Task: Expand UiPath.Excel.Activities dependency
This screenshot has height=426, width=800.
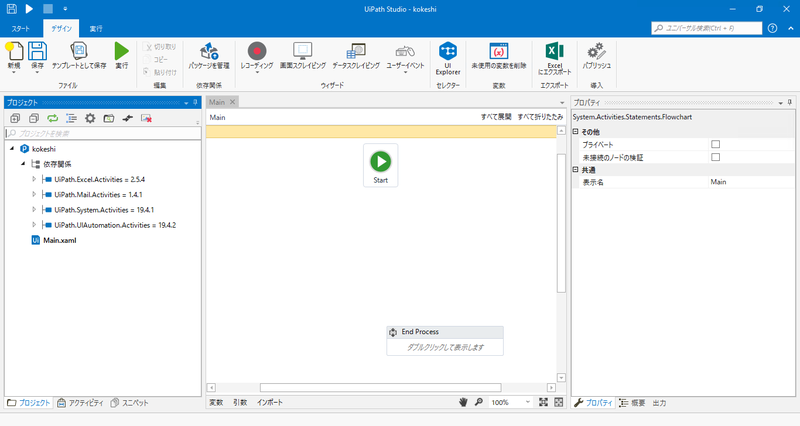Action: pyautogui.click(x=34, y=179)
